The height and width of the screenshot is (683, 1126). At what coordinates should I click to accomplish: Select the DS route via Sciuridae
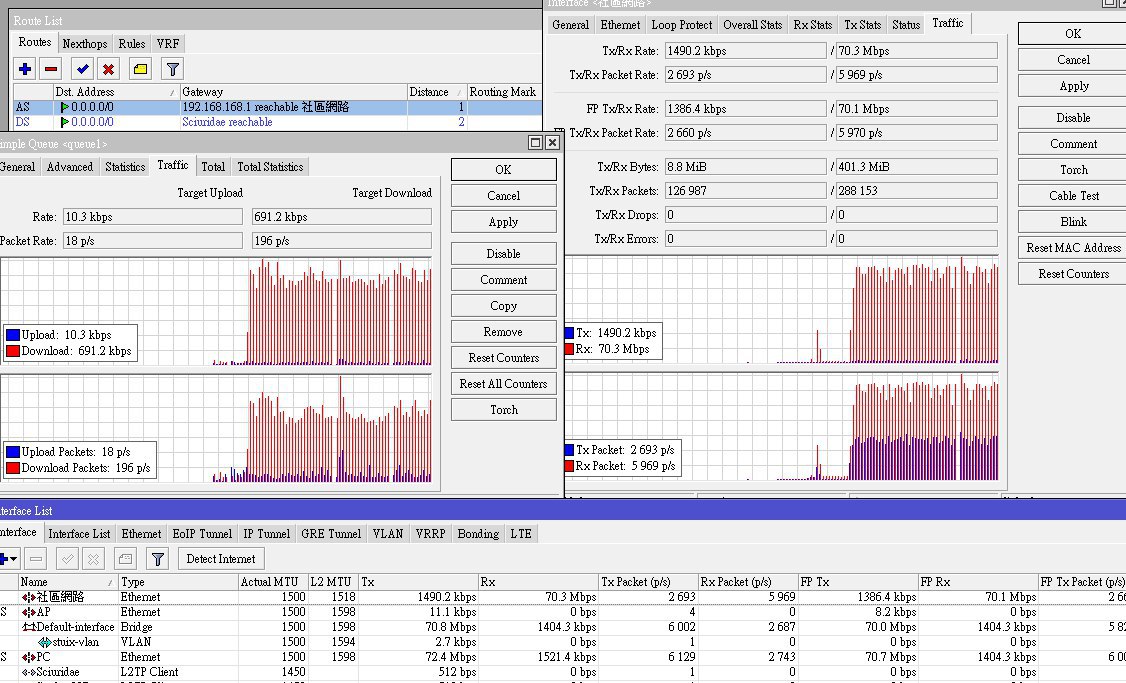pyautogui.click(x=277, y=122)
